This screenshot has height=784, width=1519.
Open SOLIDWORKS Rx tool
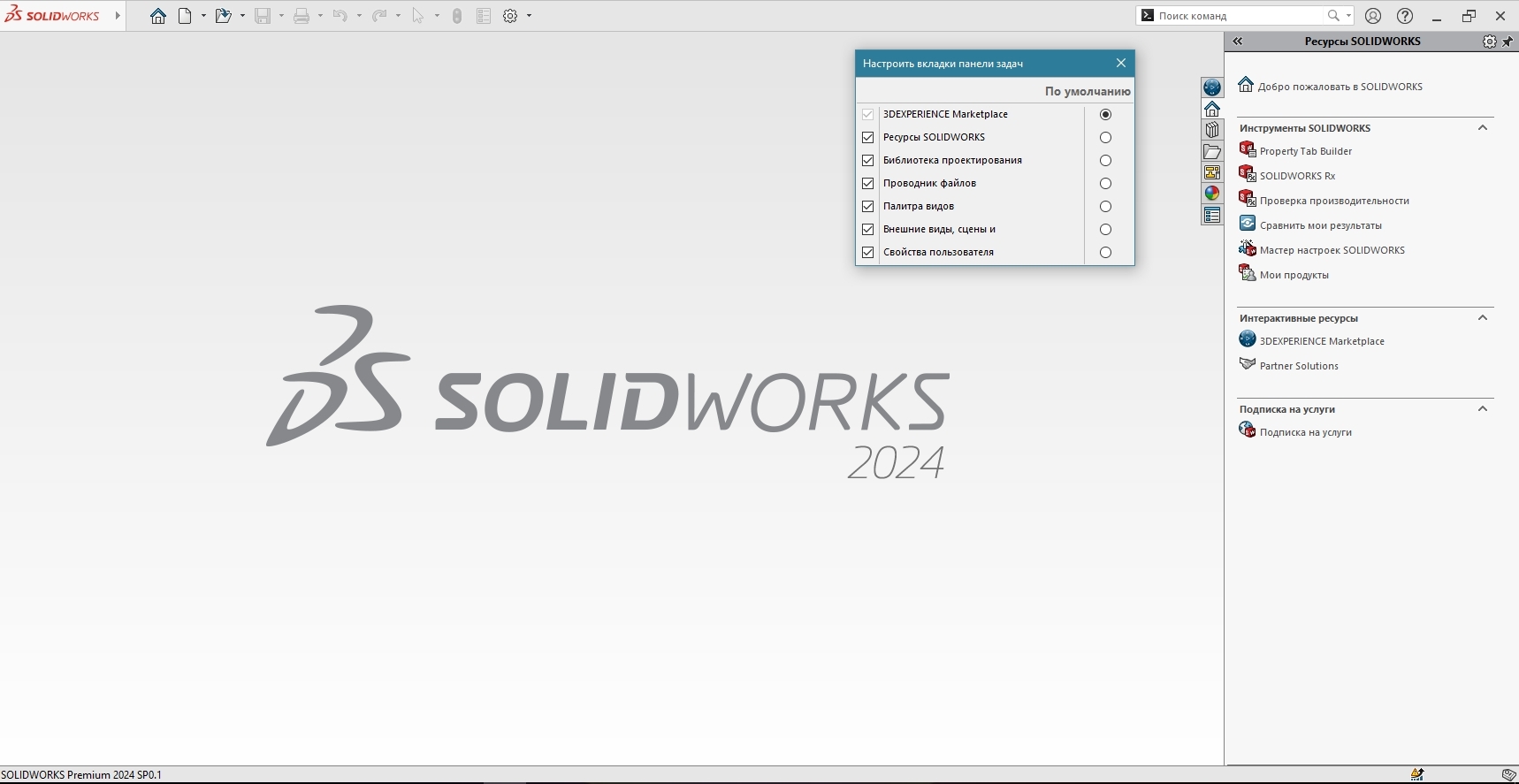click(1287, 175)
